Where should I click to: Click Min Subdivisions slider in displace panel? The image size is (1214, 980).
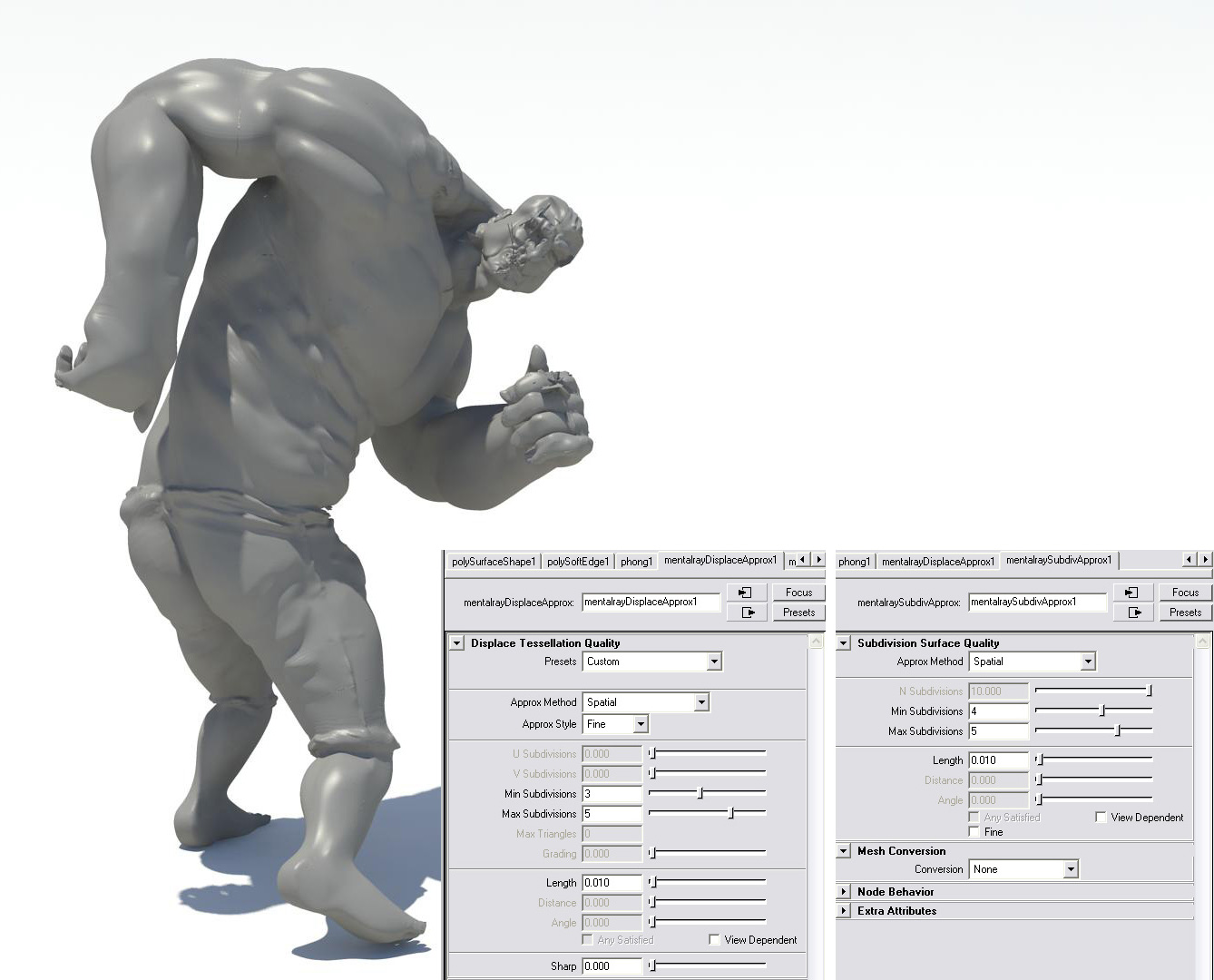coord(707,794)
